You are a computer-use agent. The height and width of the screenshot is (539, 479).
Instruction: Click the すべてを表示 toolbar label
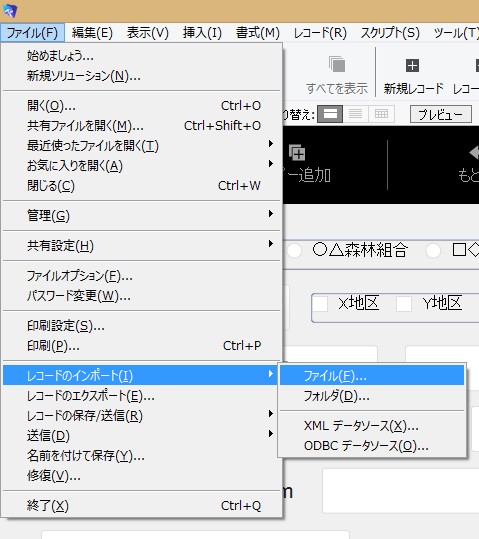pos(337,89)
